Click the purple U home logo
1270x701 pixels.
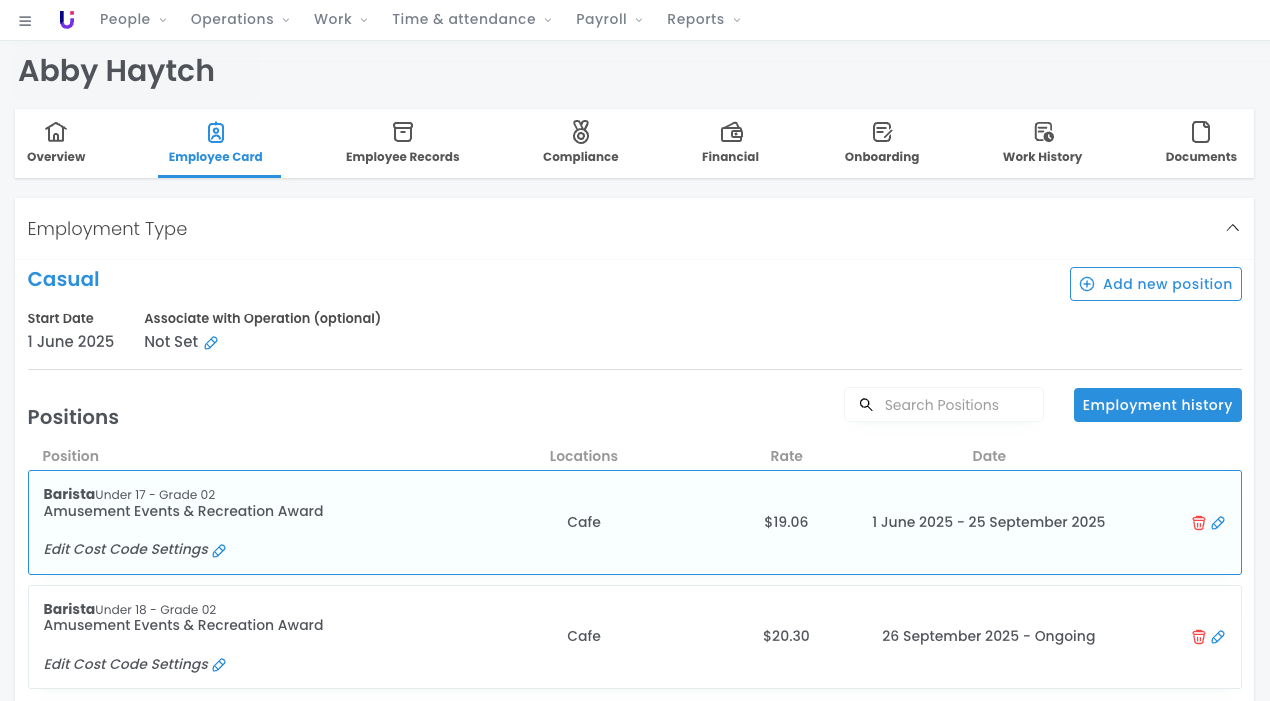pos(67,20)
